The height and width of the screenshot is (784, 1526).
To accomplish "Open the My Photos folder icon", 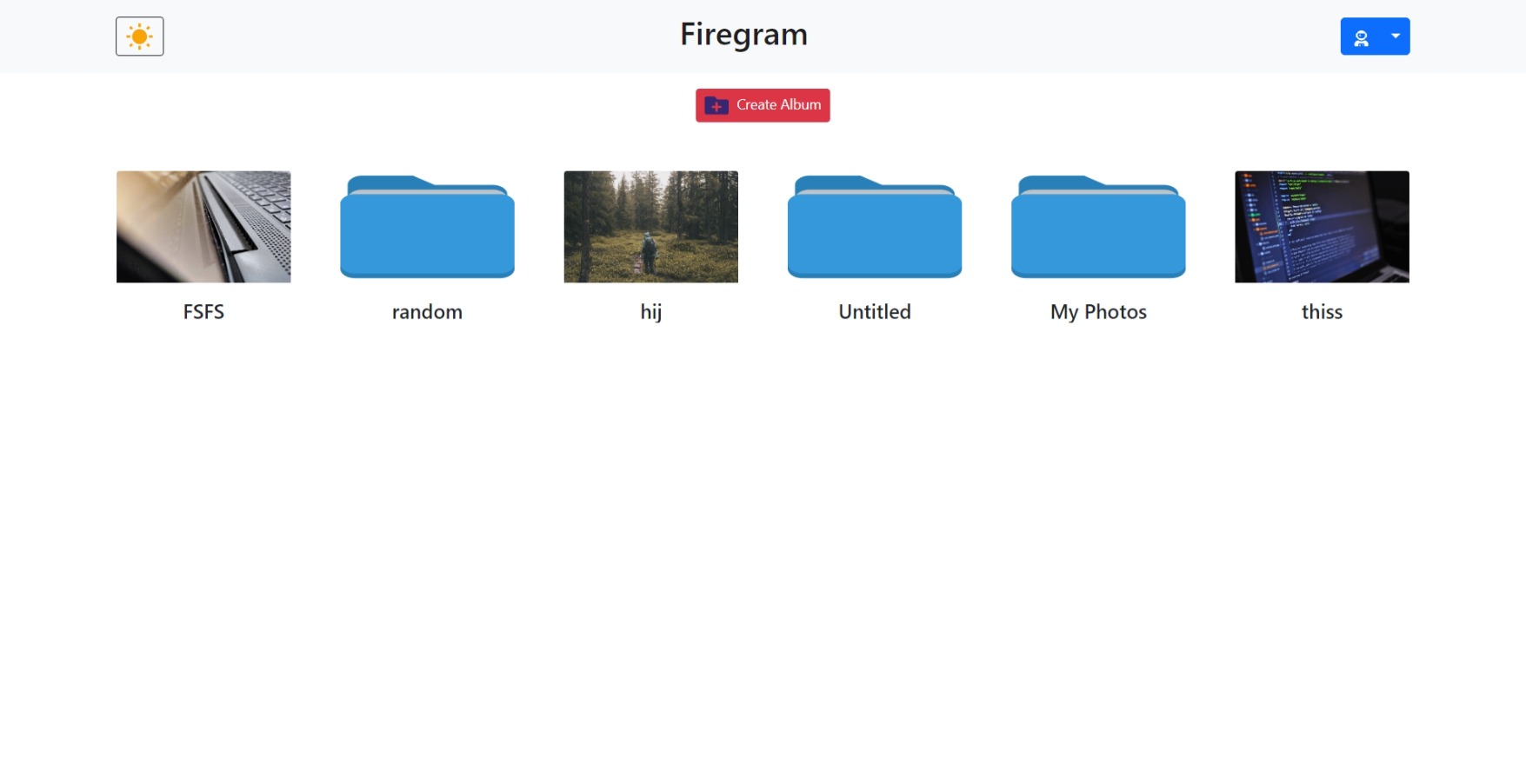I will click(x=1098, y=227).
